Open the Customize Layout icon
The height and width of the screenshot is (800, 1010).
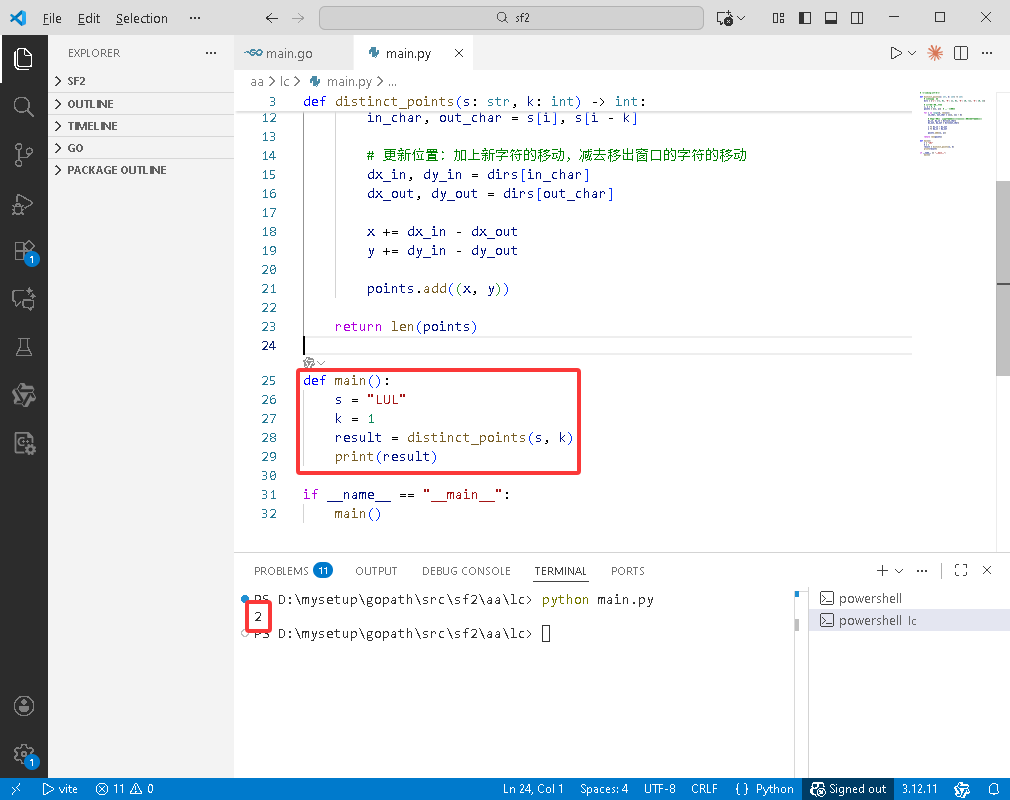(x=779, y=18)
